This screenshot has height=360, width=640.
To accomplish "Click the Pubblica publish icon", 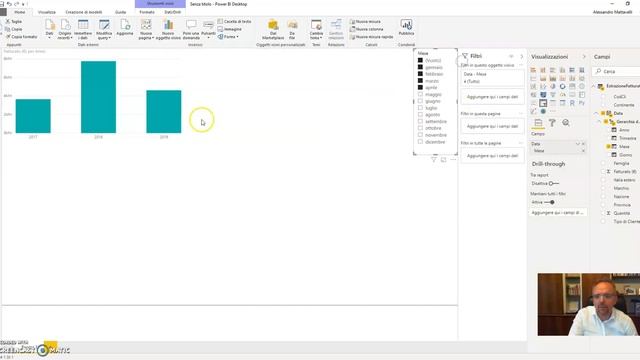I will tap(406, 24).
